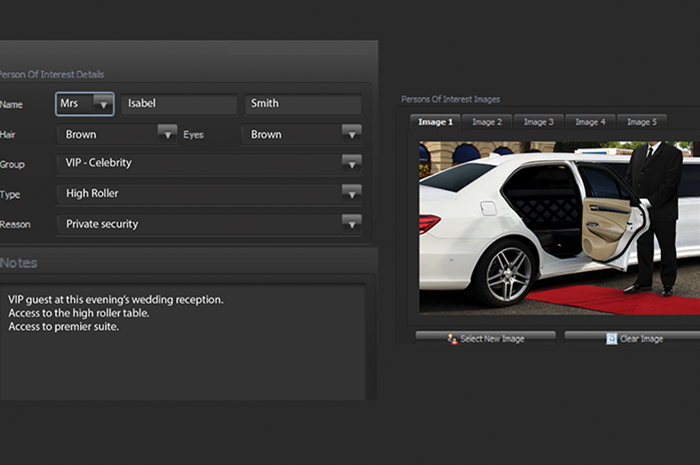Click the 'Access to premier suite.' note line
700x465 pixels.
click(x=63, y=327)
